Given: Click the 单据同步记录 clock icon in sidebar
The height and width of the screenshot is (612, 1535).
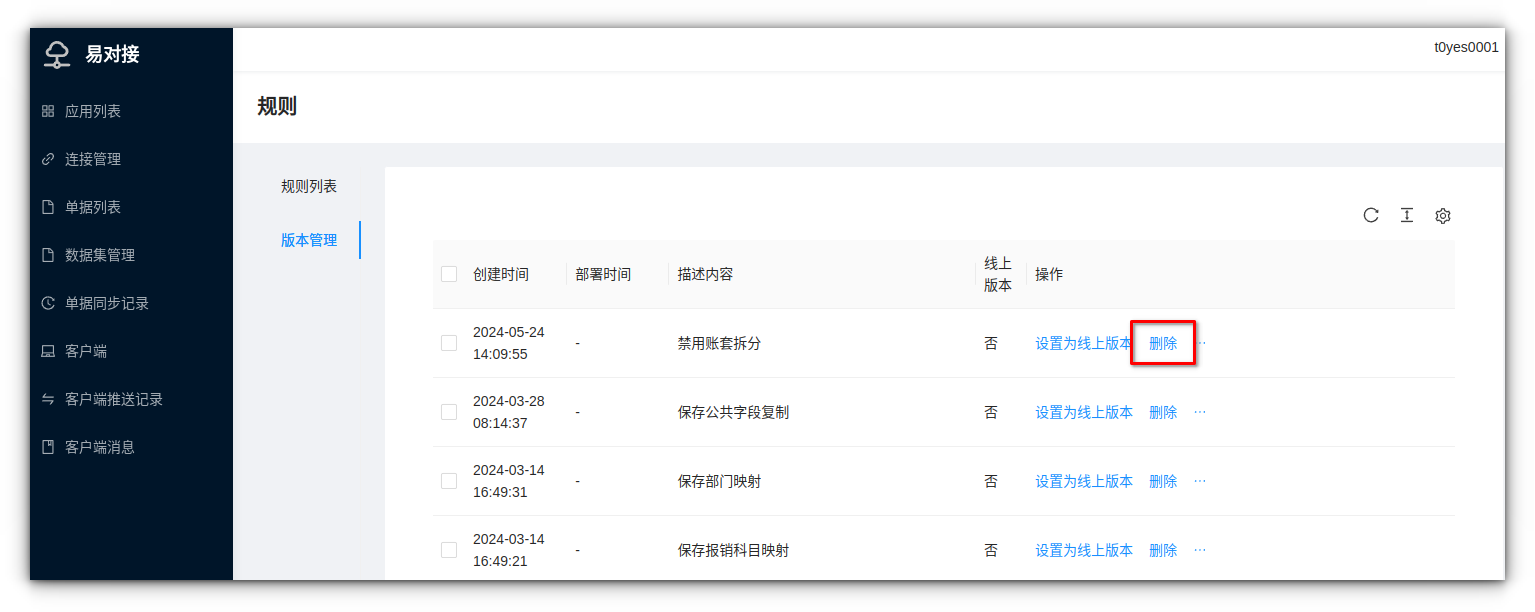Looking at the screenshot, I should 48,303.
